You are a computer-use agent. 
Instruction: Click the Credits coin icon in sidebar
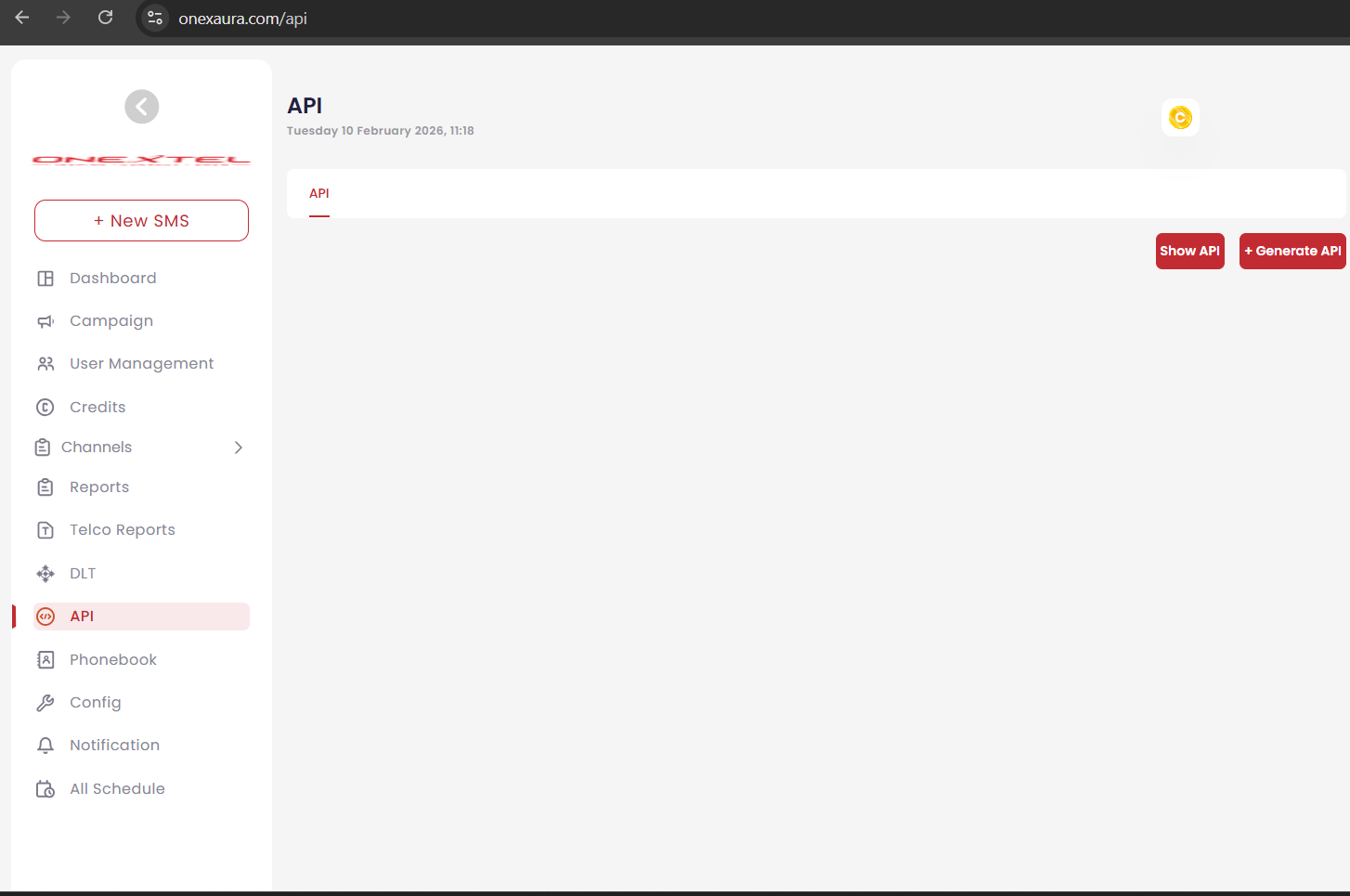coord(45,408)
